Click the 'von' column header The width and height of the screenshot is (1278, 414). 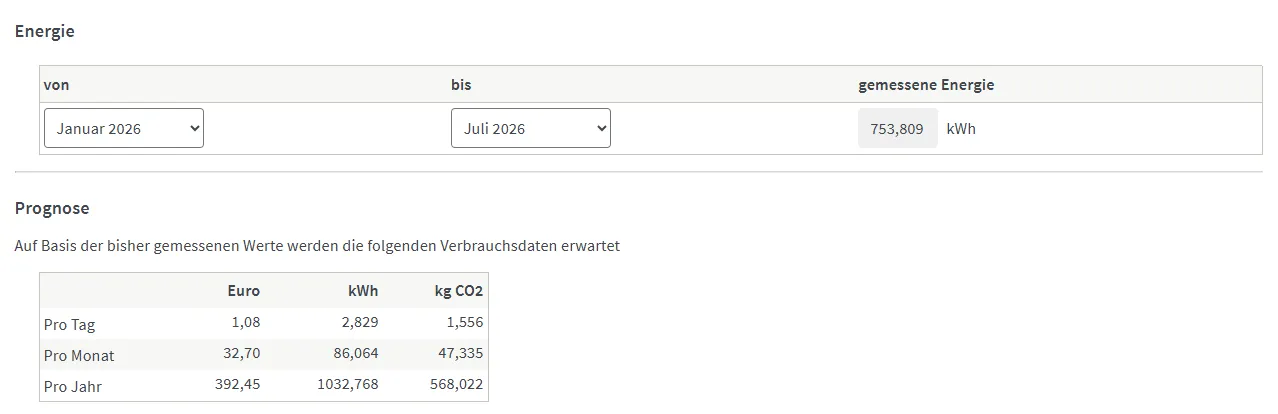click(56, 85)
